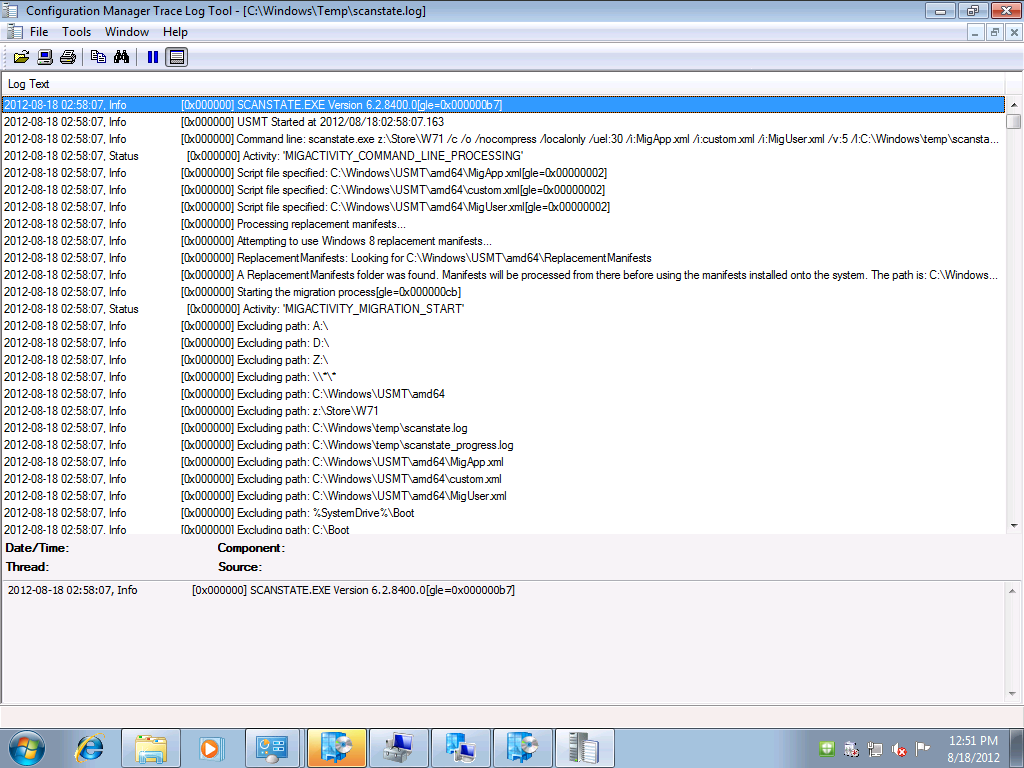This screenshot has width=1024, height=768.
Task: Open the Tools menu
Action: pos(76,31)
